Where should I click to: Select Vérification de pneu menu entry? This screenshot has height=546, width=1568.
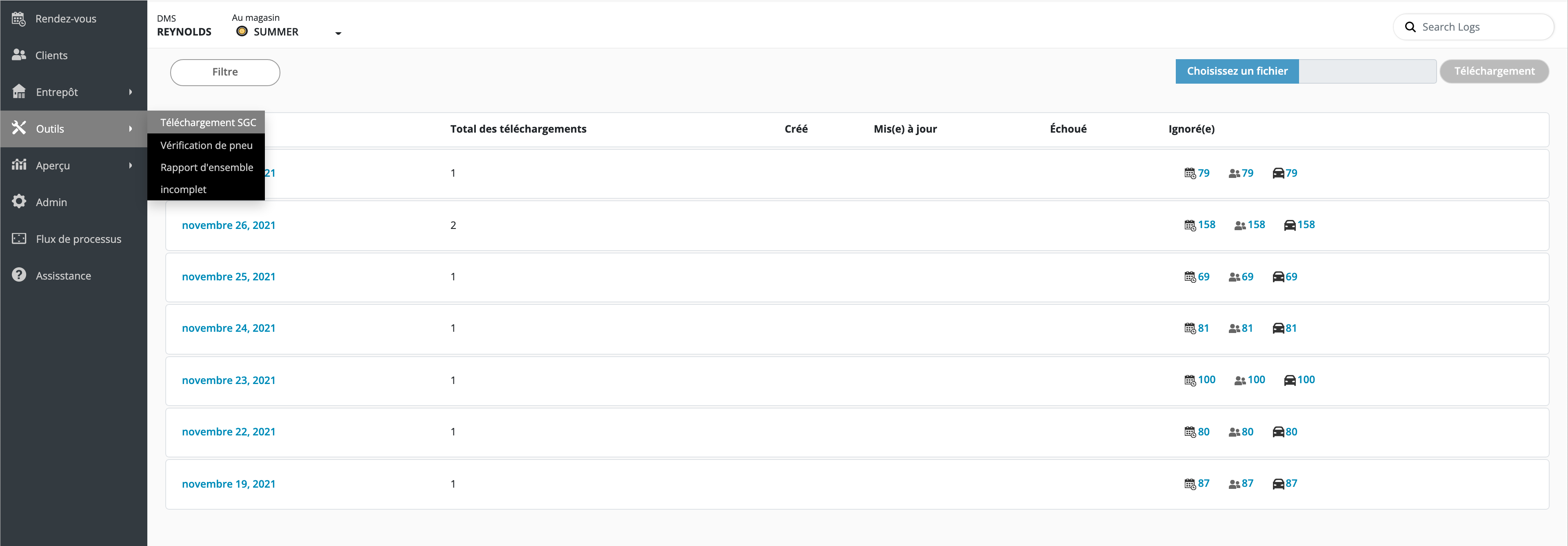click(207, 146)
